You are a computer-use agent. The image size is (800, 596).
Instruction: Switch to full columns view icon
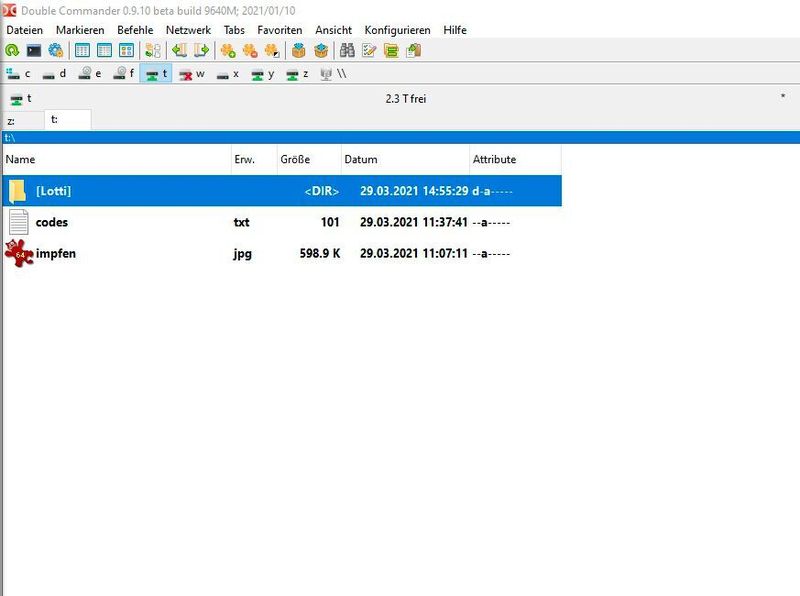[x=104, y=51]
